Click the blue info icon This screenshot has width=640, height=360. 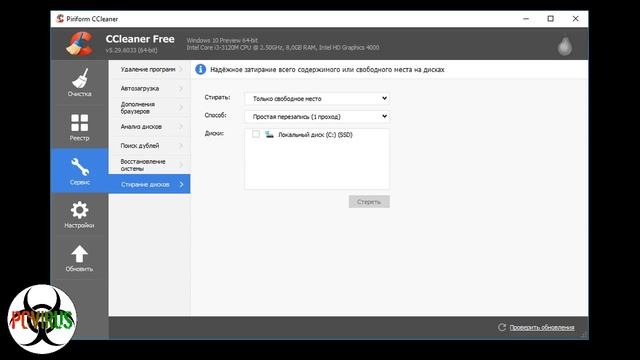point(200,69)
